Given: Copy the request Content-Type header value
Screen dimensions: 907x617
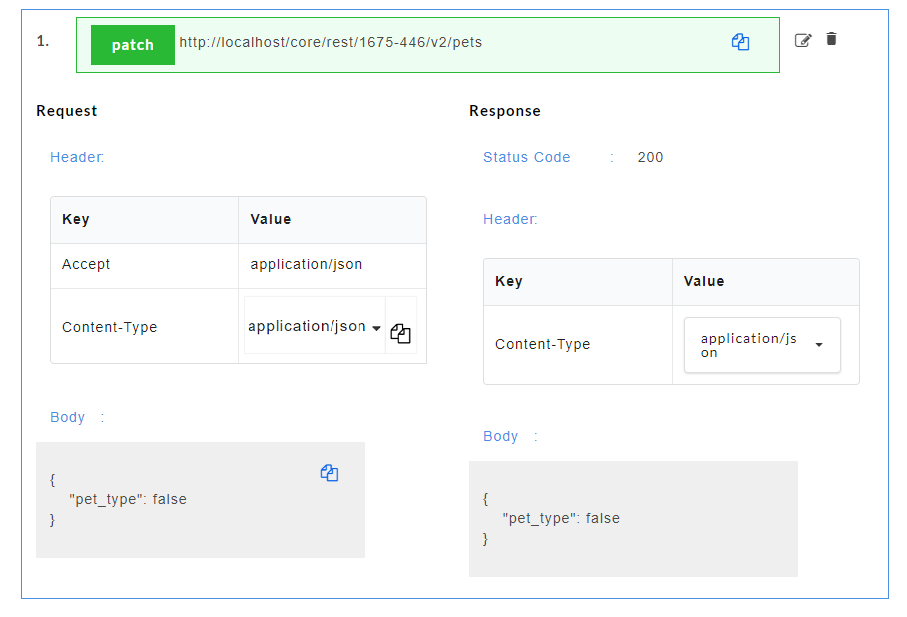Looking at the screenshot, I should pos(400,334).
